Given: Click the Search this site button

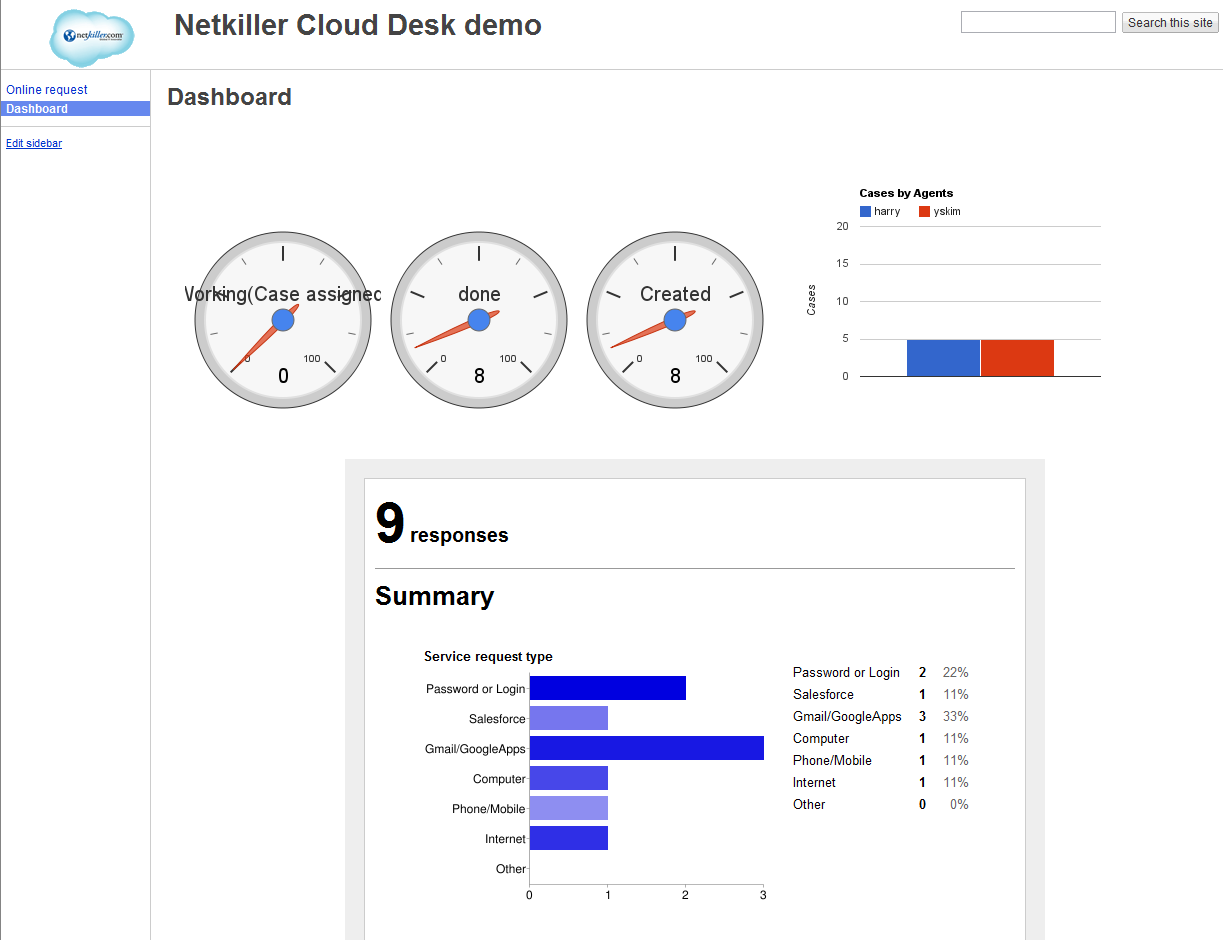Looking at the screenshot, I should [1170, 23].
